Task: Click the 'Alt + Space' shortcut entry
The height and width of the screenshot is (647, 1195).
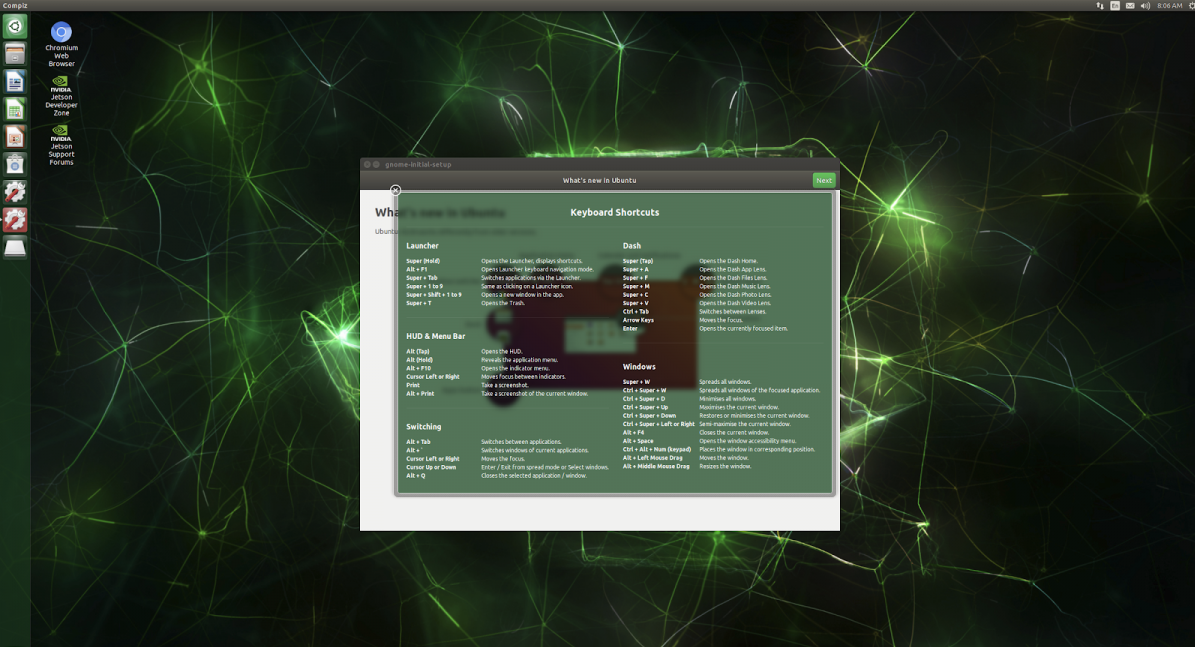Action: pos(638,440)
